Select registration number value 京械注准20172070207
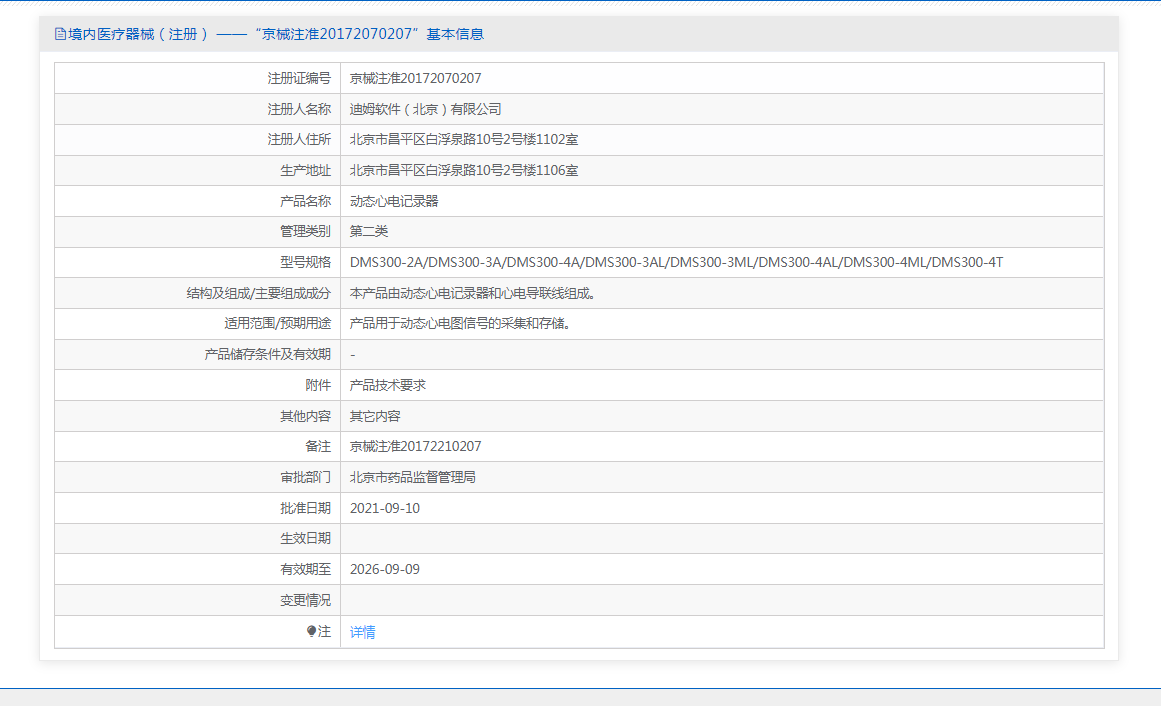Image resolution: width=1161 pixels, height=706 pixels. 415,79
